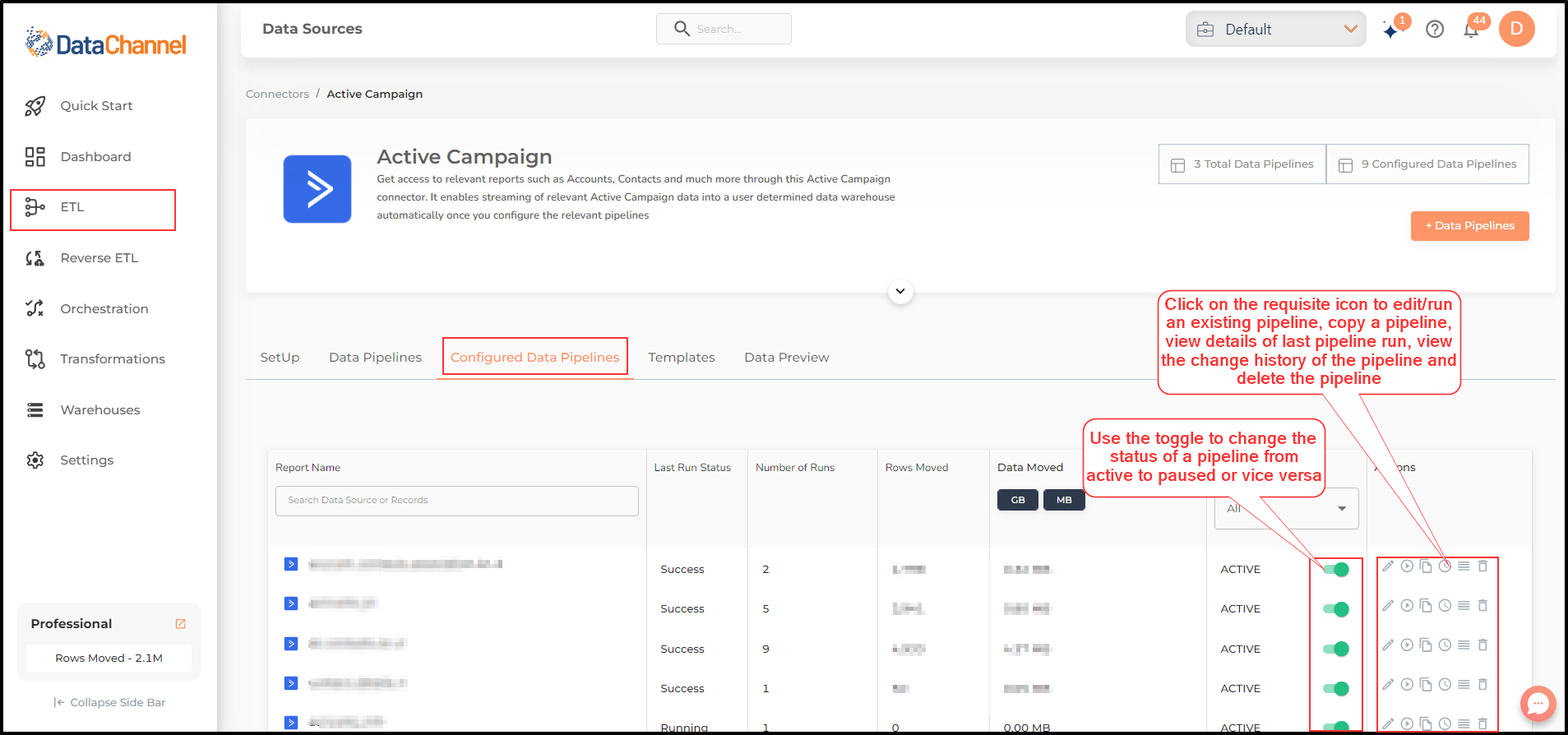Click 9 Configured Data Pipelines button
1568x735 pixels.
(1427, 164)
